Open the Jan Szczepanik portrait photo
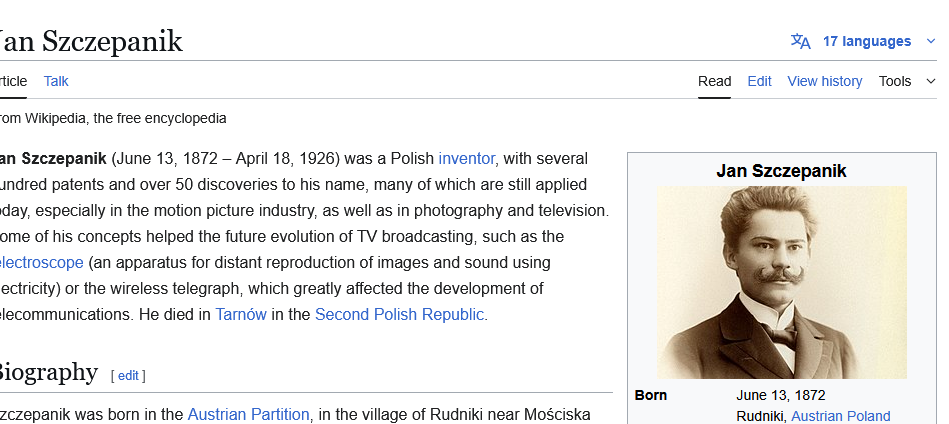Screen dimensions: 949x424 [782, 282]
